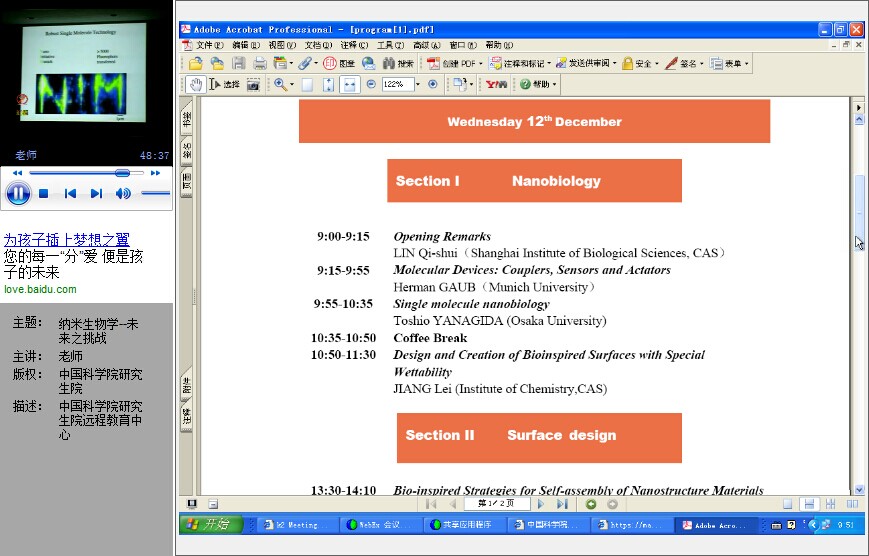Viewport: 869px width, 556px height.
Task: Mute the media player speaker
Action: 123,193
